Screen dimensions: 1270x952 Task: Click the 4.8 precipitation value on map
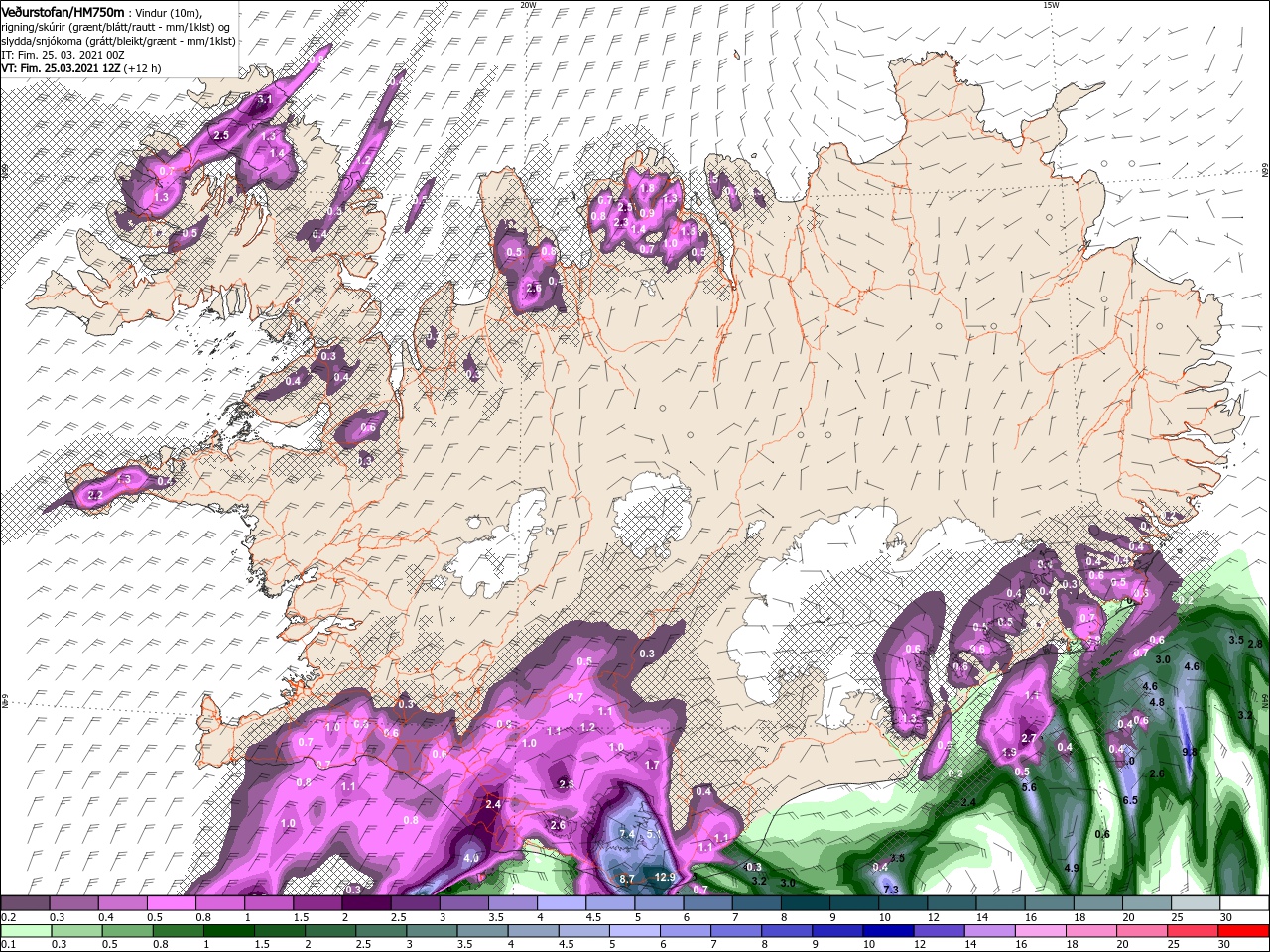click(1157, 702)
